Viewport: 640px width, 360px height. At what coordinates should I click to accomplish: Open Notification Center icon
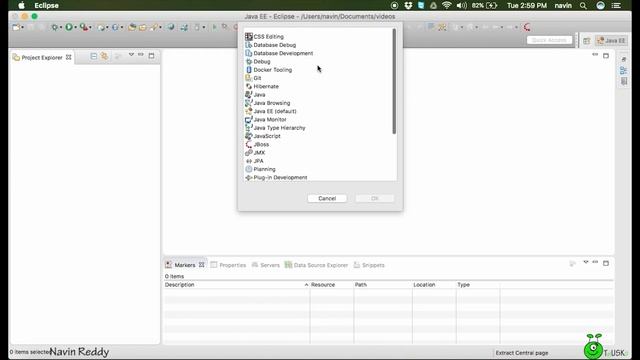[x=616, y=5]
